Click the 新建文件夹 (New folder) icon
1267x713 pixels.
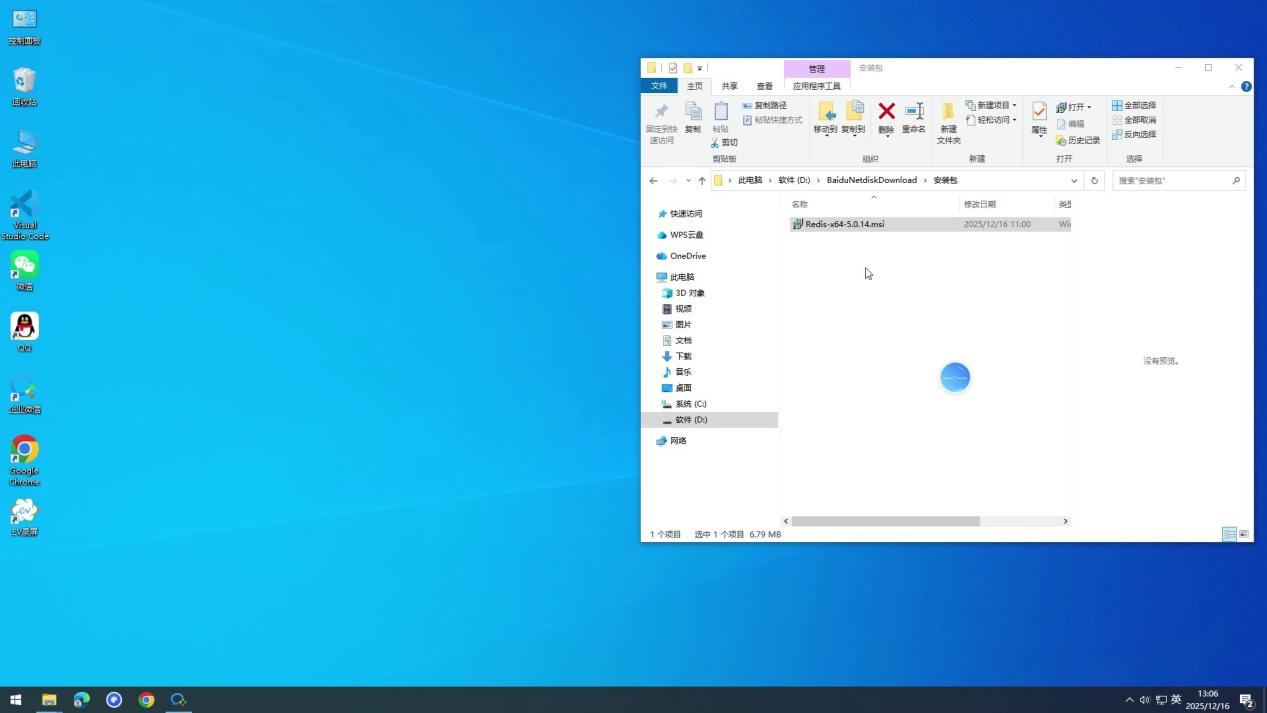tap(948, 111)
